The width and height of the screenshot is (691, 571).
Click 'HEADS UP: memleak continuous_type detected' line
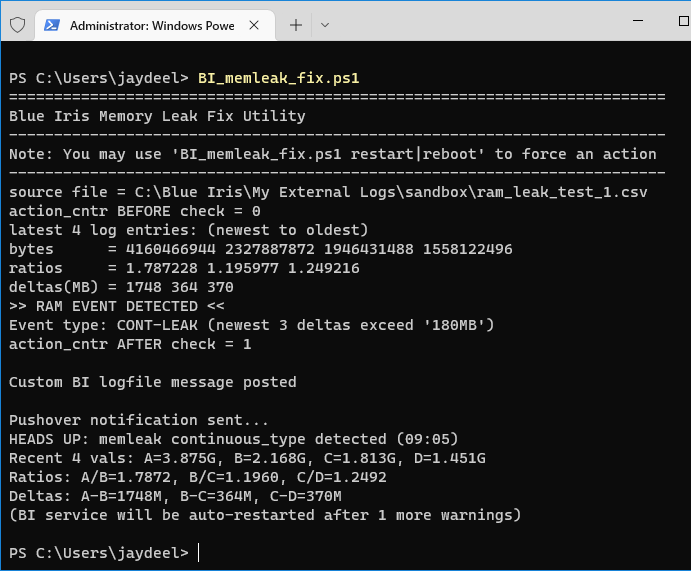234,439
